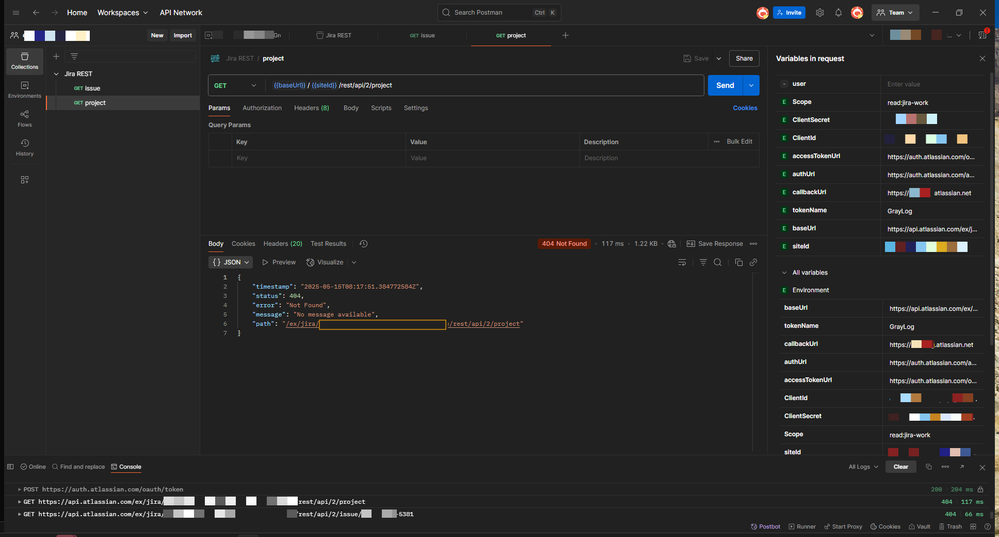The width and height of the screenshot is (999, 537).
Task: Click the Send button
Action: [x=725, y=85]
